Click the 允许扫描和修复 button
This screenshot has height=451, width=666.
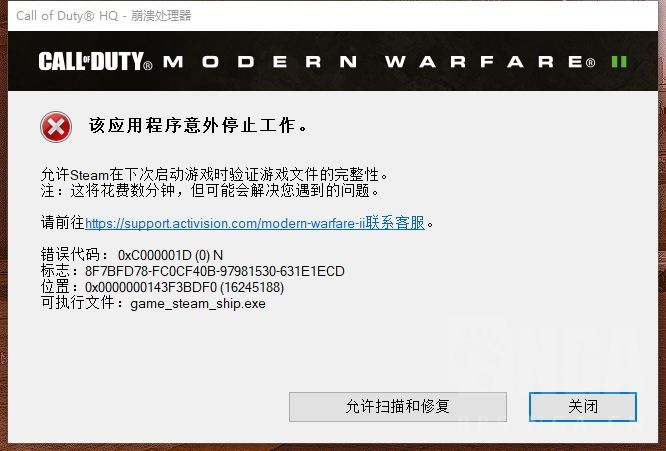(398, 407)
